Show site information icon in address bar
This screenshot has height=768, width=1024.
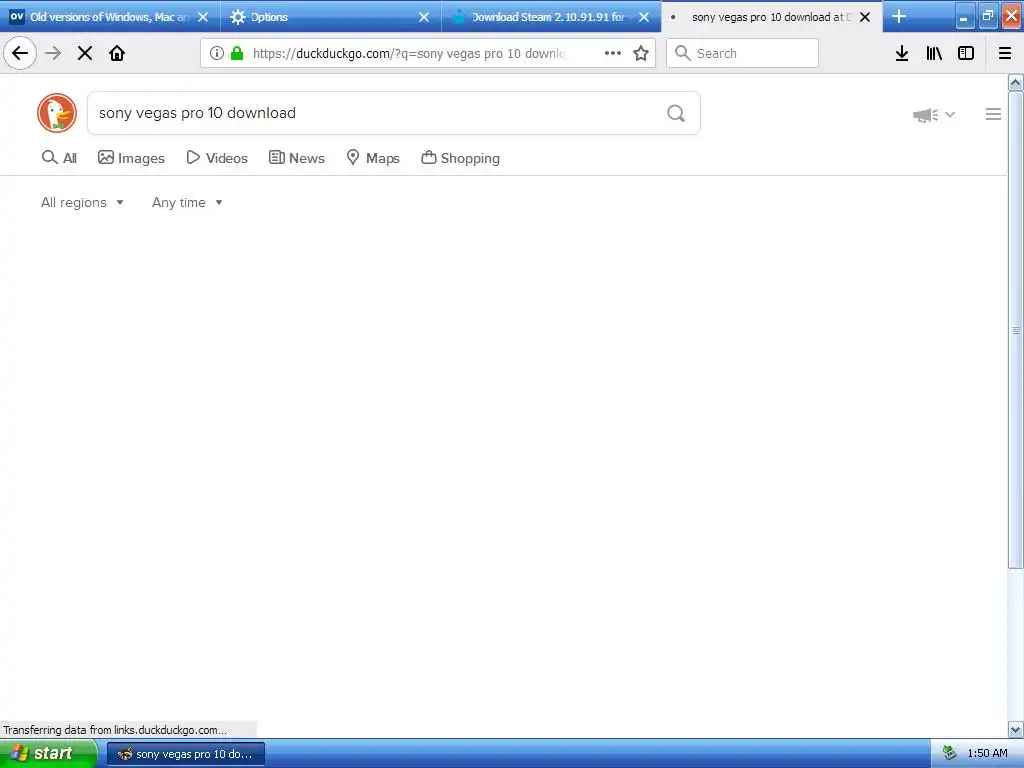(x=217, y=53)
